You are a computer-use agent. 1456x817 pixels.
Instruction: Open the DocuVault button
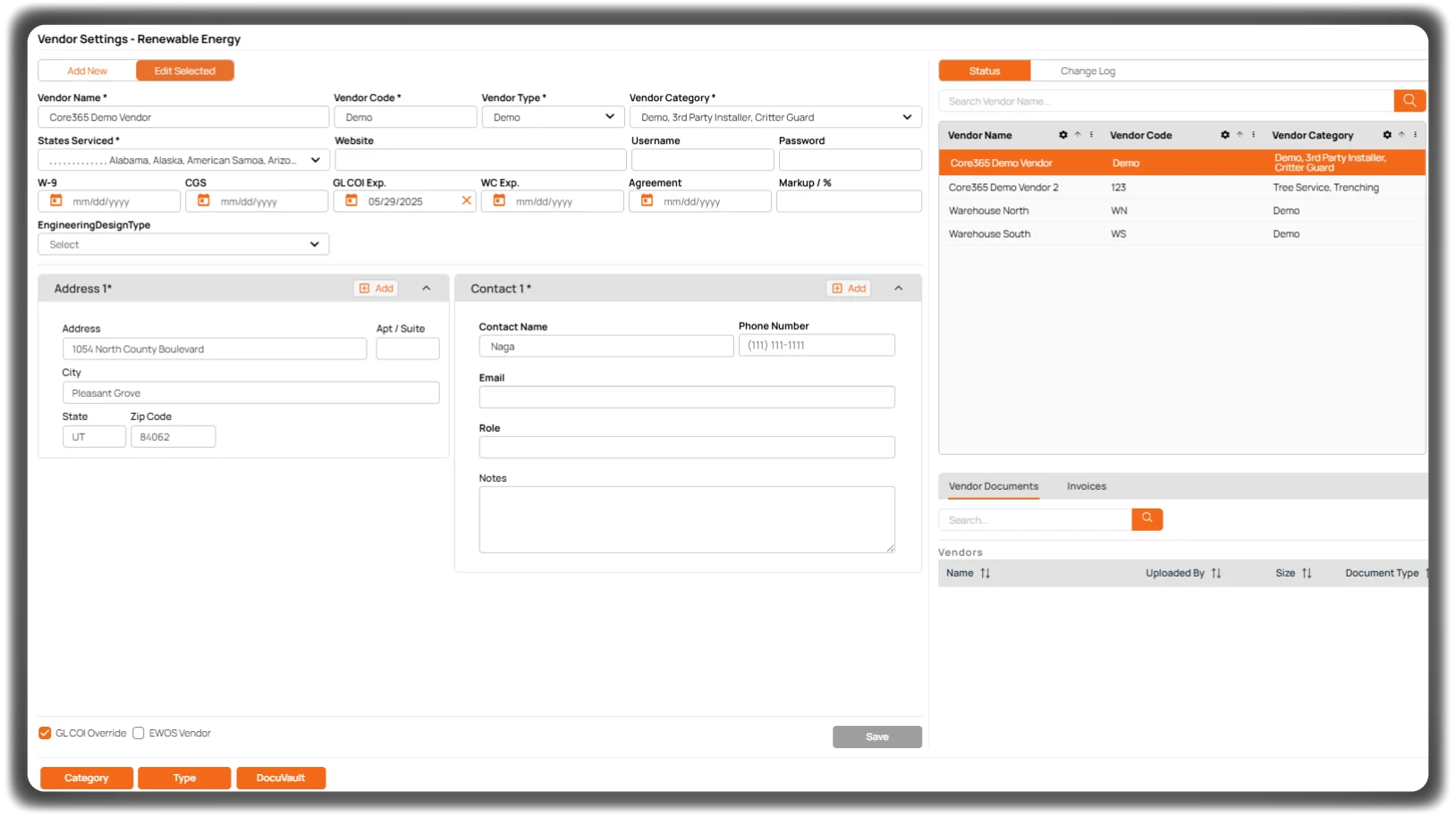(281, 778)
